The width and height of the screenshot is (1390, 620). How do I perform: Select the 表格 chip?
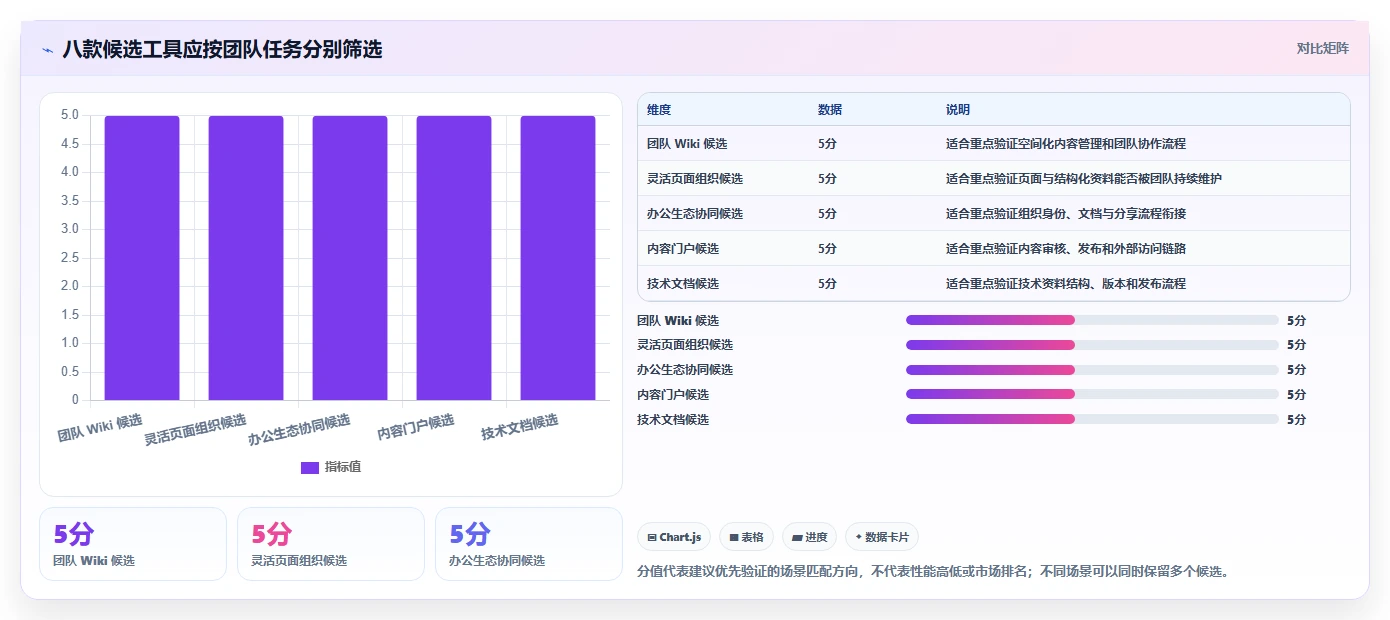click(746, 537)
